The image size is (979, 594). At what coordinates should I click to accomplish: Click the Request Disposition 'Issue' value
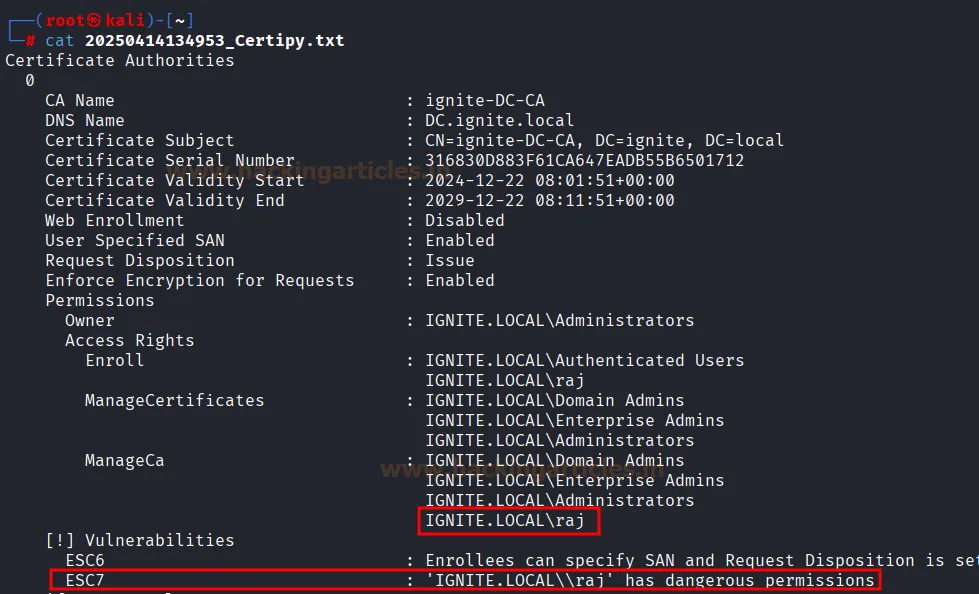click(x=450, y=260)
